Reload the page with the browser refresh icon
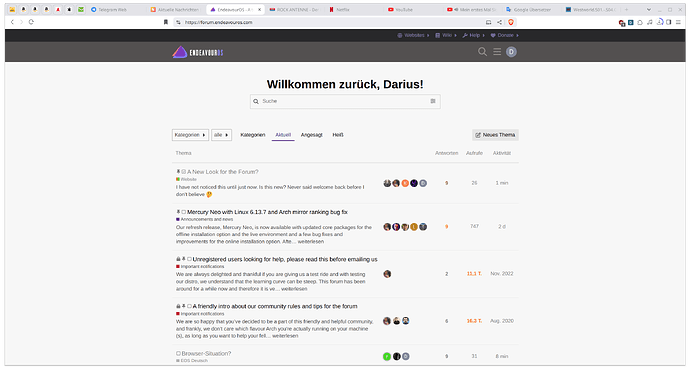The image size is (690, 374). [x=31, y=22]
